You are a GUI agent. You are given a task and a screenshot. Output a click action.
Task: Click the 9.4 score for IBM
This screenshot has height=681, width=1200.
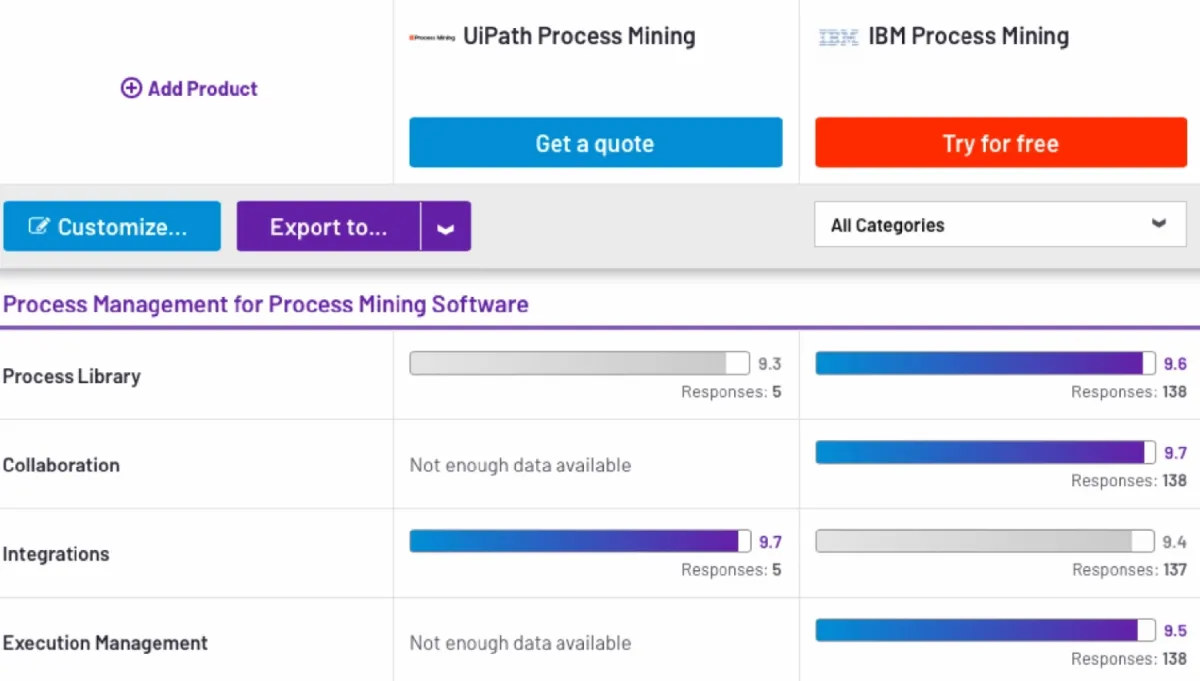point(1175,542)
